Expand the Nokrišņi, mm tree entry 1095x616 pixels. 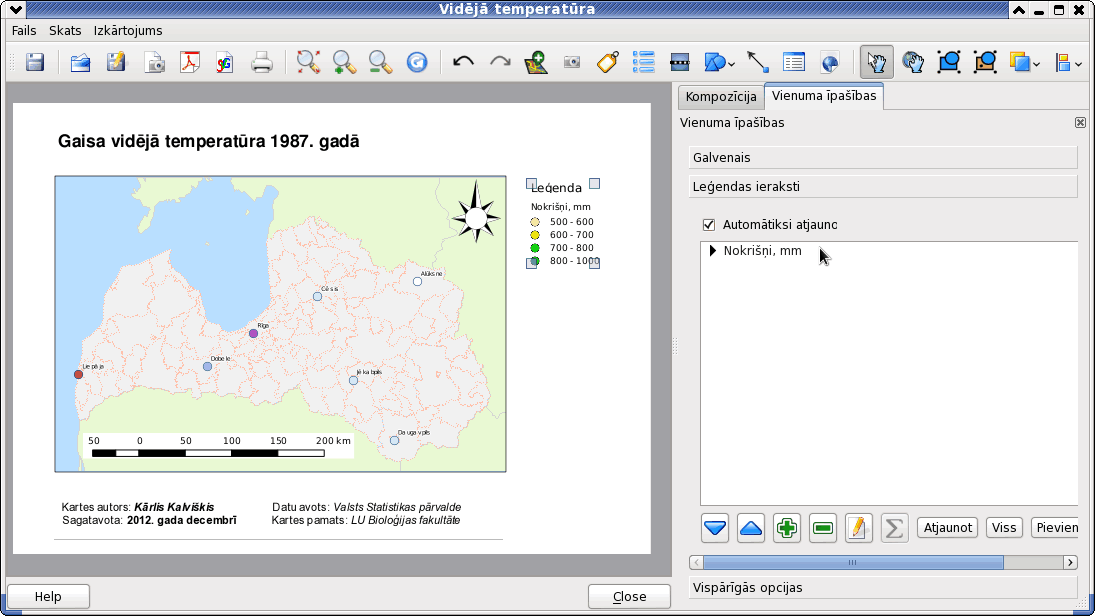712,251
